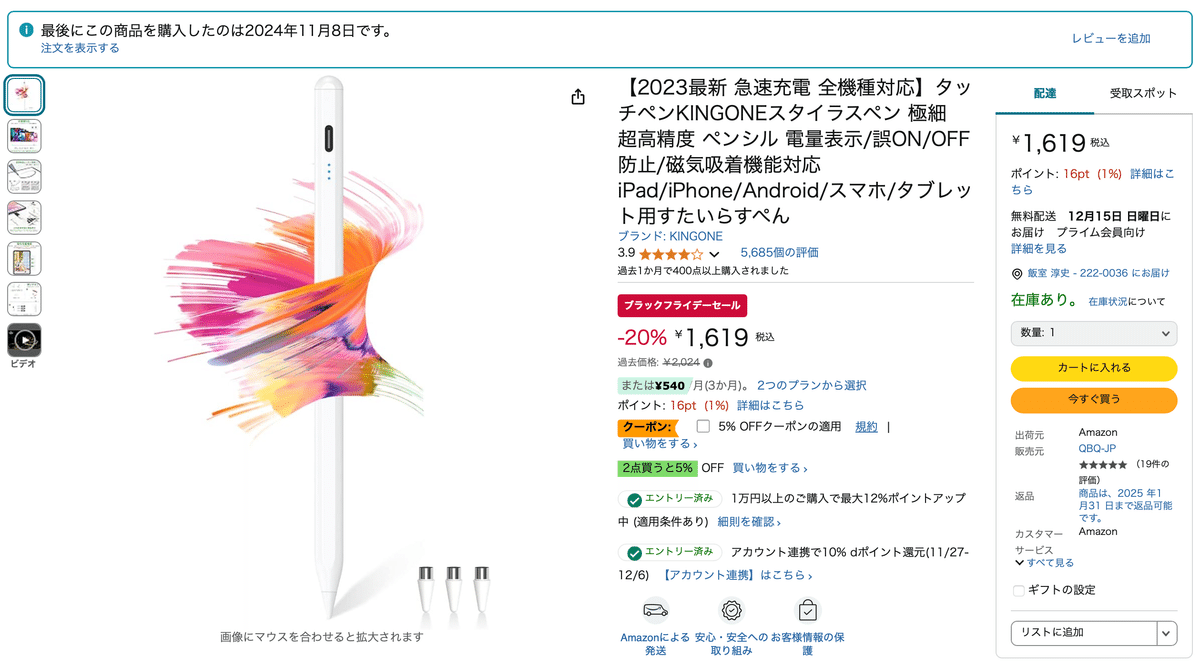Click the お客様情報の保護 bag icon
The image size is (1200, 662).
point(806,609)
